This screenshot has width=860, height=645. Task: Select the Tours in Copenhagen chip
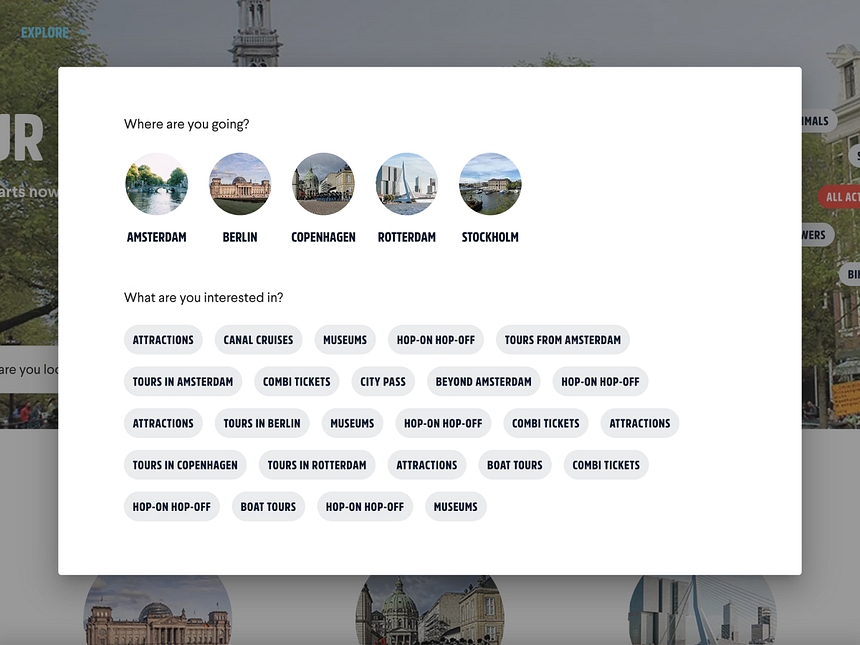[x=185, y=465]
